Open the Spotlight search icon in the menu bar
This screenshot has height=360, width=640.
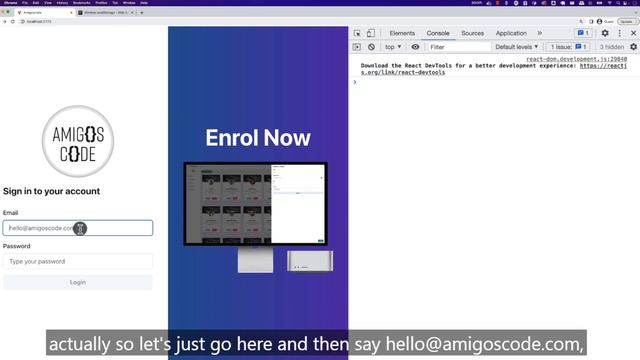pos(618,2)
